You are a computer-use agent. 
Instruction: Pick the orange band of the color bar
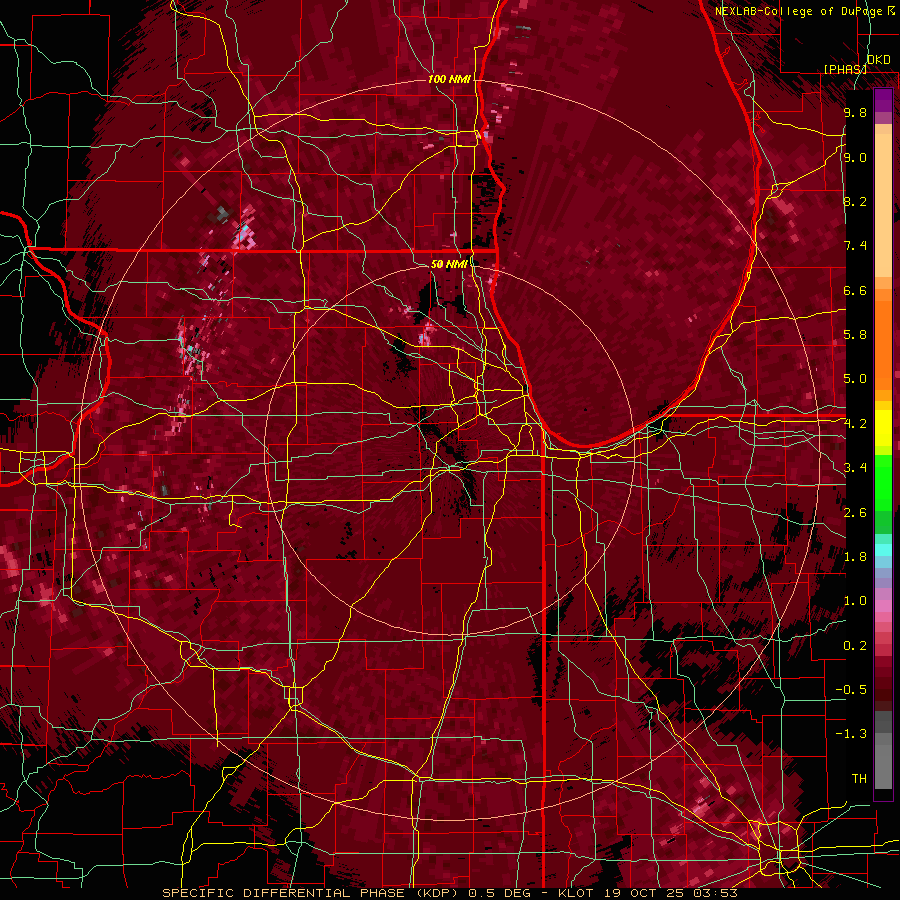tap(883, 346)
